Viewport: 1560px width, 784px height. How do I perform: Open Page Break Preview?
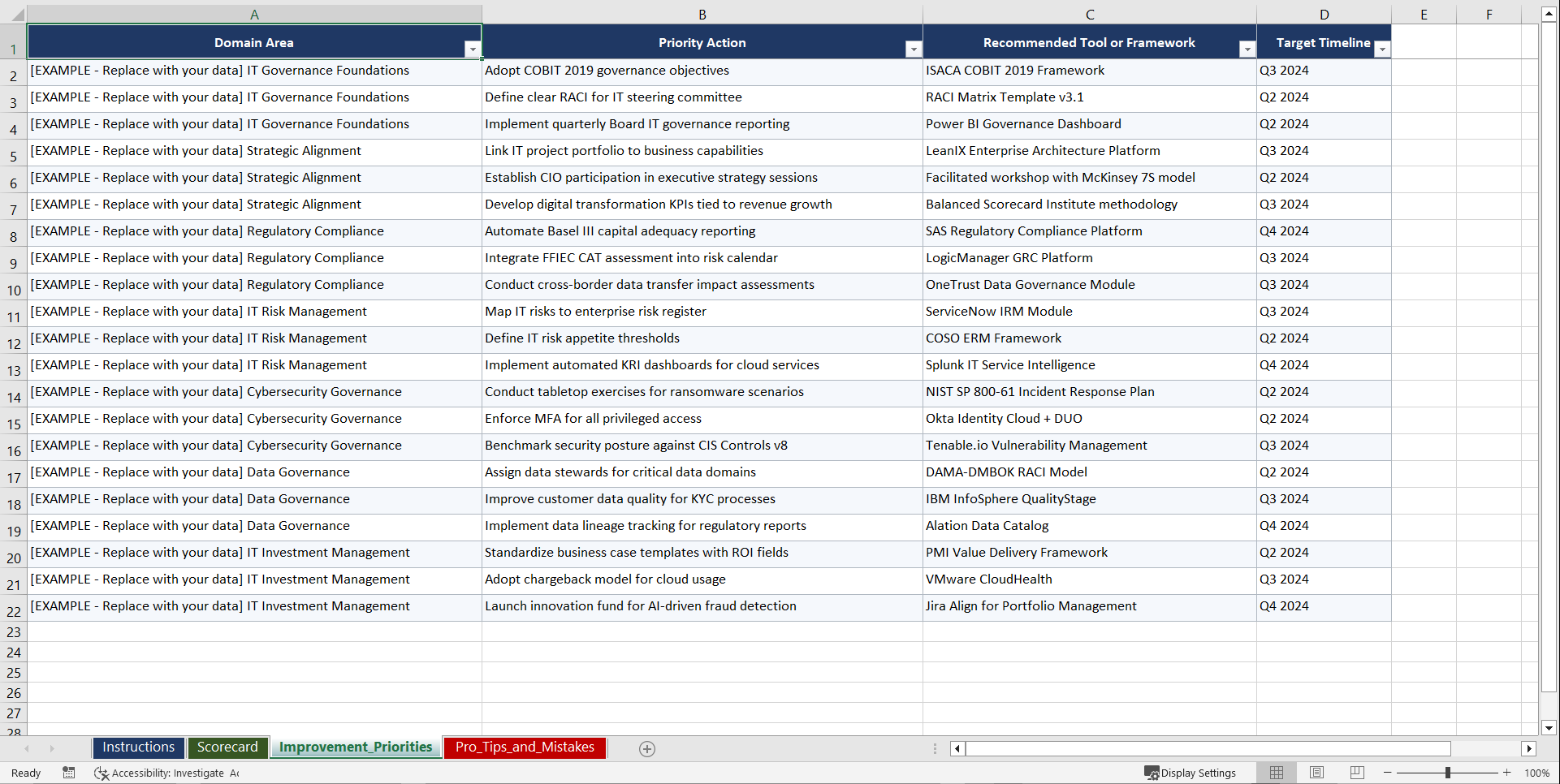(x=1356, y=773)
